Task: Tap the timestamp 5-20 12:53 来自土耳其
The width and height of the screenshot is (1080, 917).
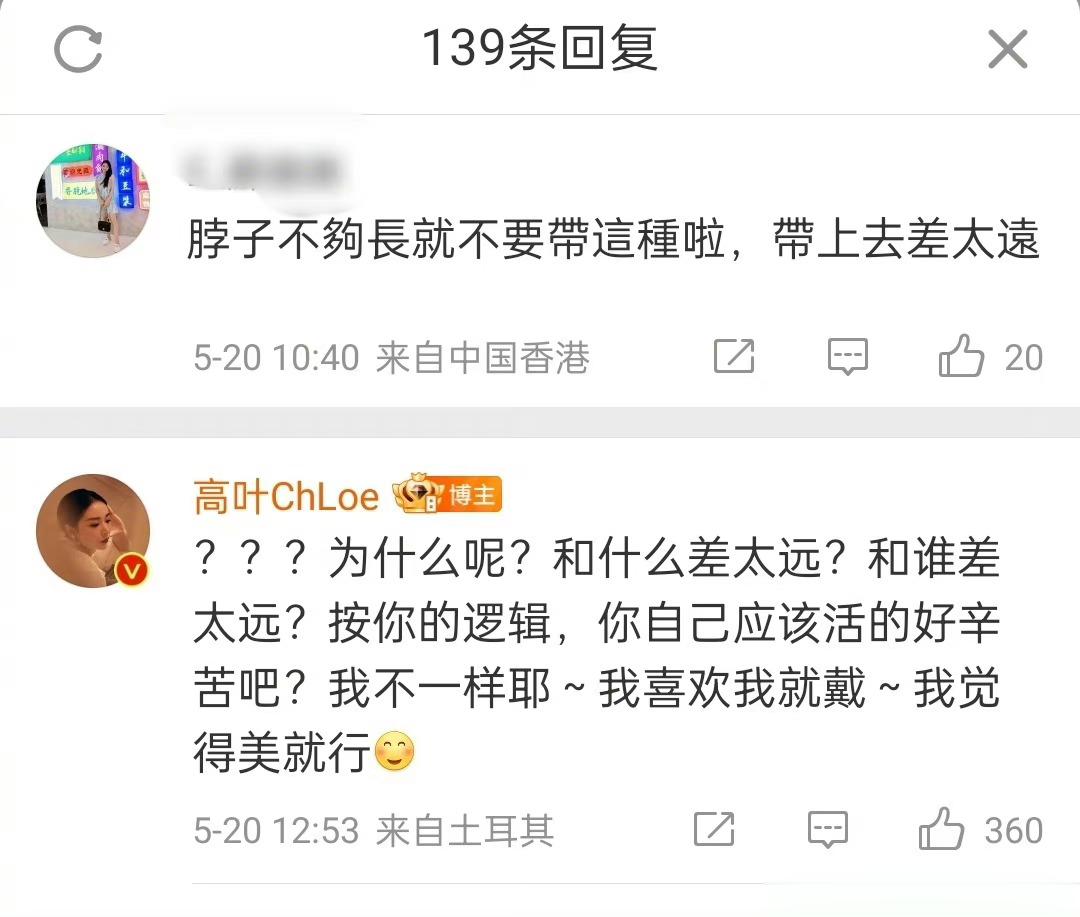Action: [x=374, y=830]
